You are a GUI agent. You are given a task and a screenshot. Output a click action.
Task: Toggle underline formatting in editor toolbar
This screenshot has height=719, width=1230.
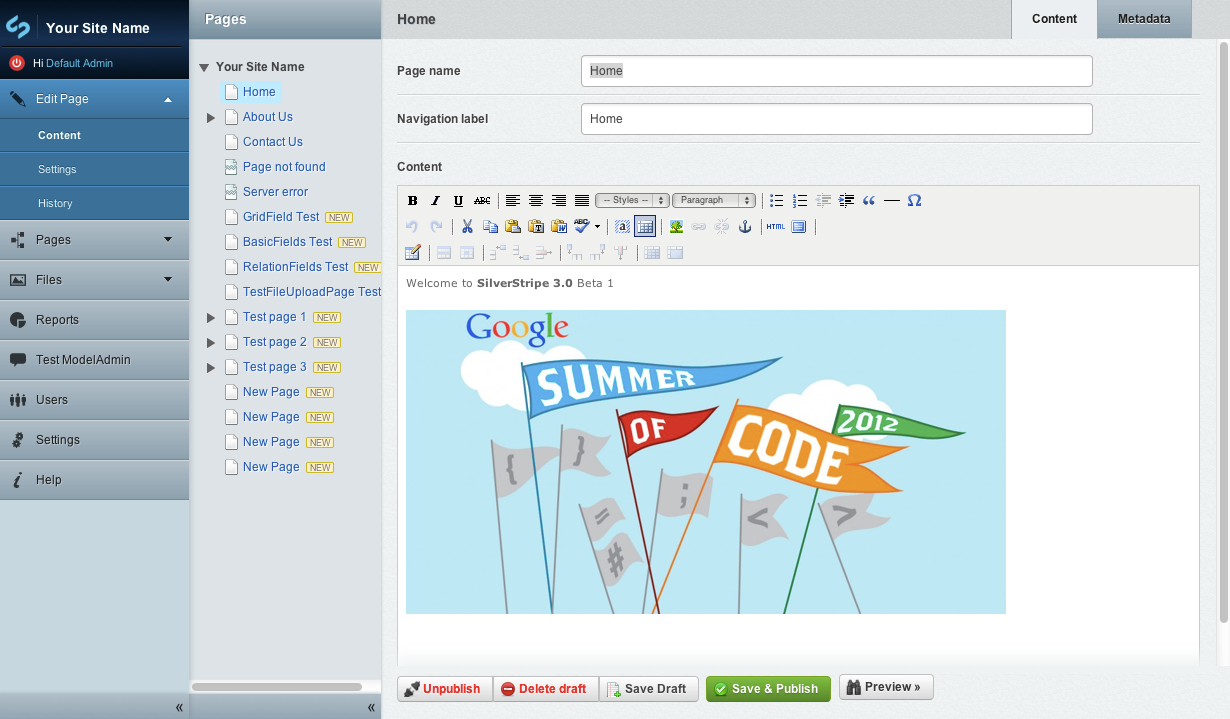pos(458,201)
